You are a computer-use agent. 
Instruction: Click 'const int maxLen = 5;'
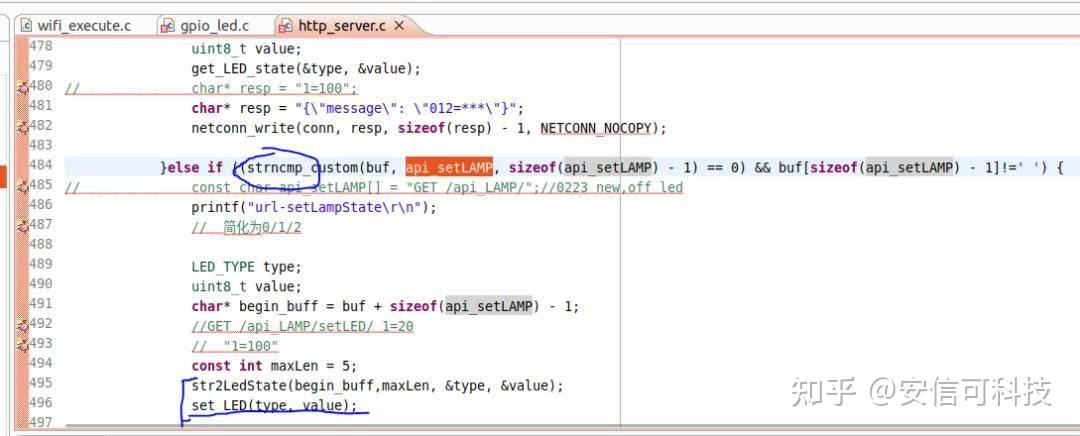point(274,366)
